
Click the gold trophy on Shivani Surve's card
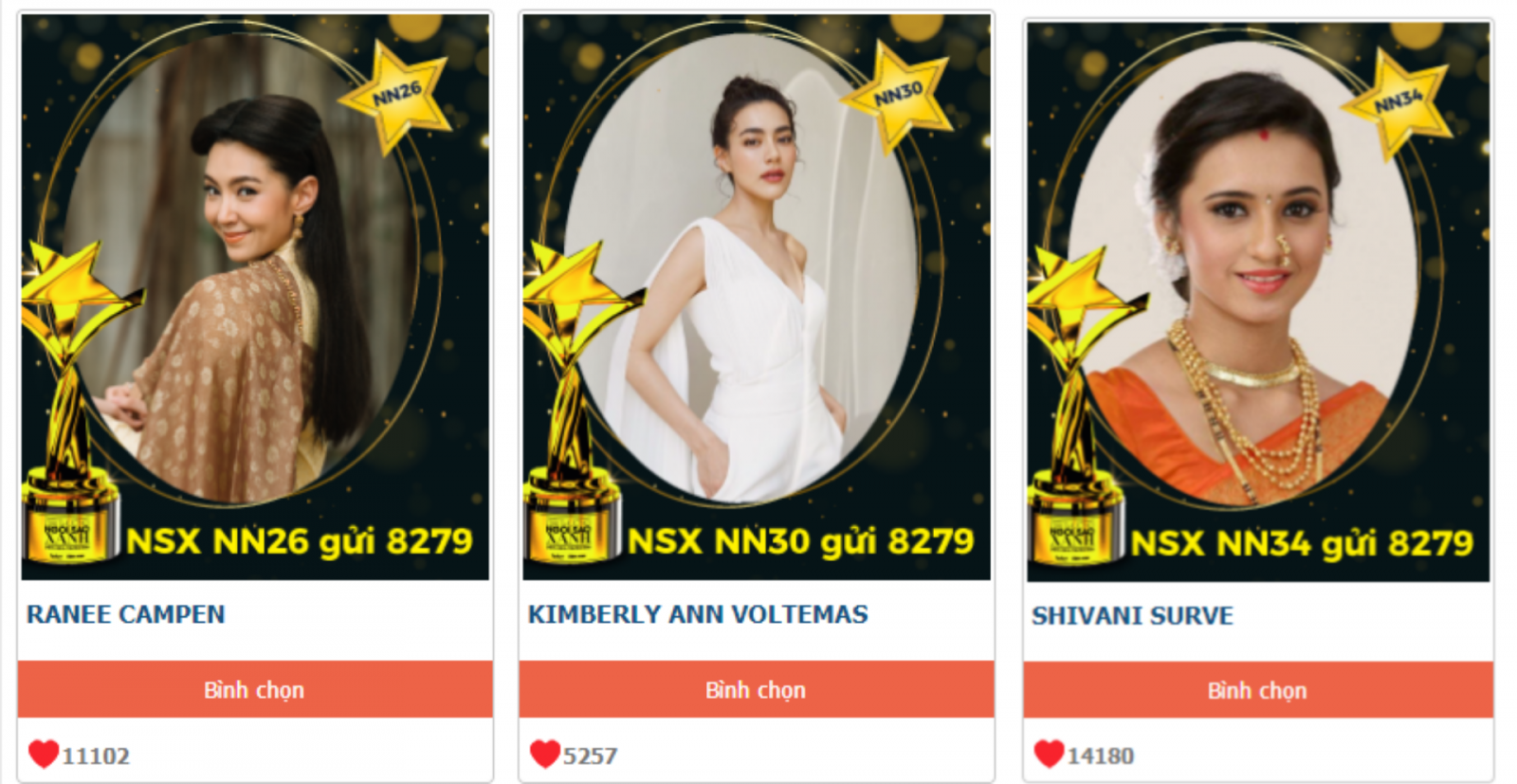[1076, 406]
